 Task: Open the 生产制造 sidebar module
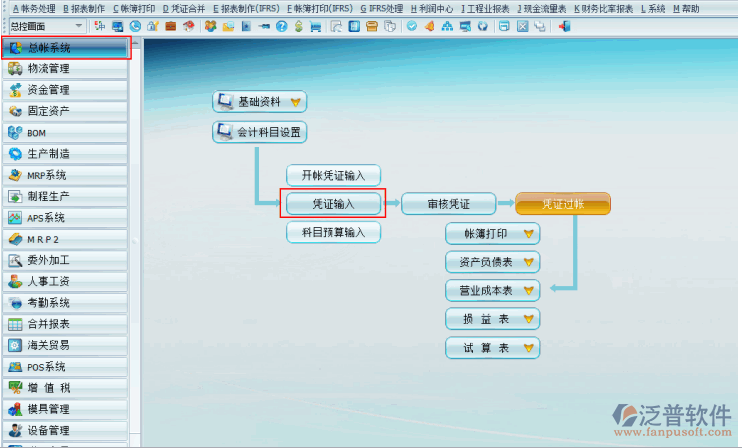[x=65, y=154]
